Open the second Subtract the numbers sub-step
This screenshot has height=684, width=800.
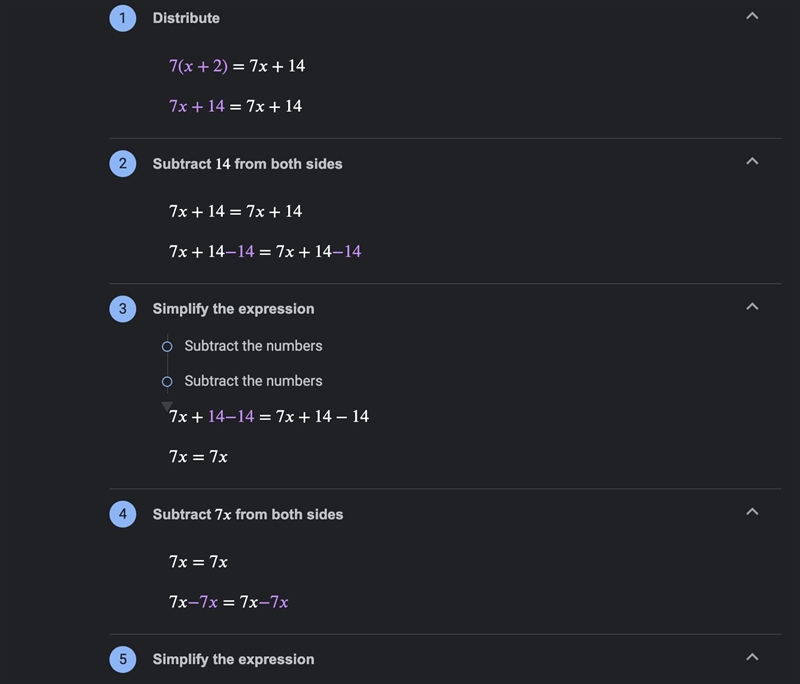[253, 381]
